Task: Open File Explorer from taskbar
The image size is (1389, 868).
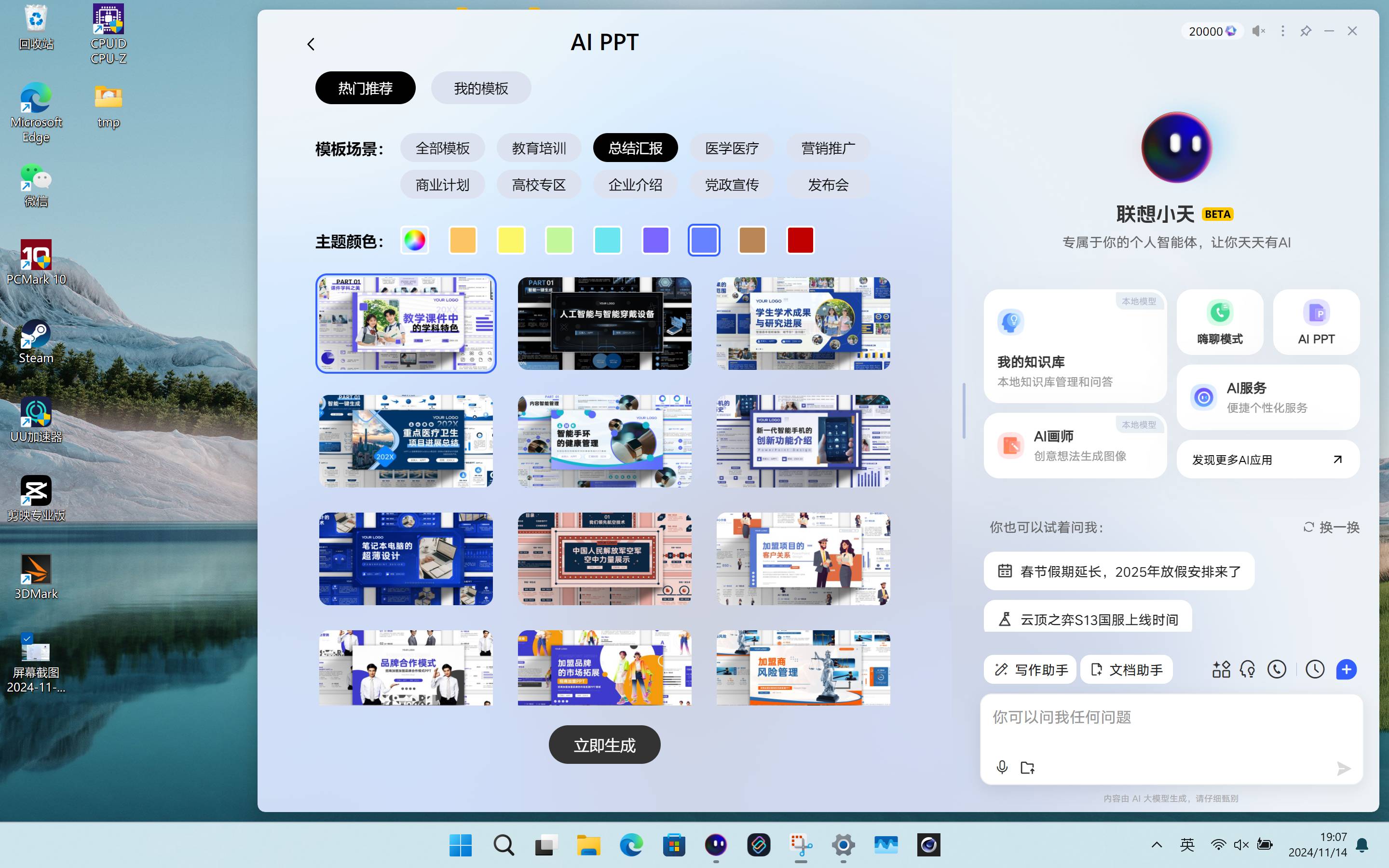Action: [x=588, y=845]
